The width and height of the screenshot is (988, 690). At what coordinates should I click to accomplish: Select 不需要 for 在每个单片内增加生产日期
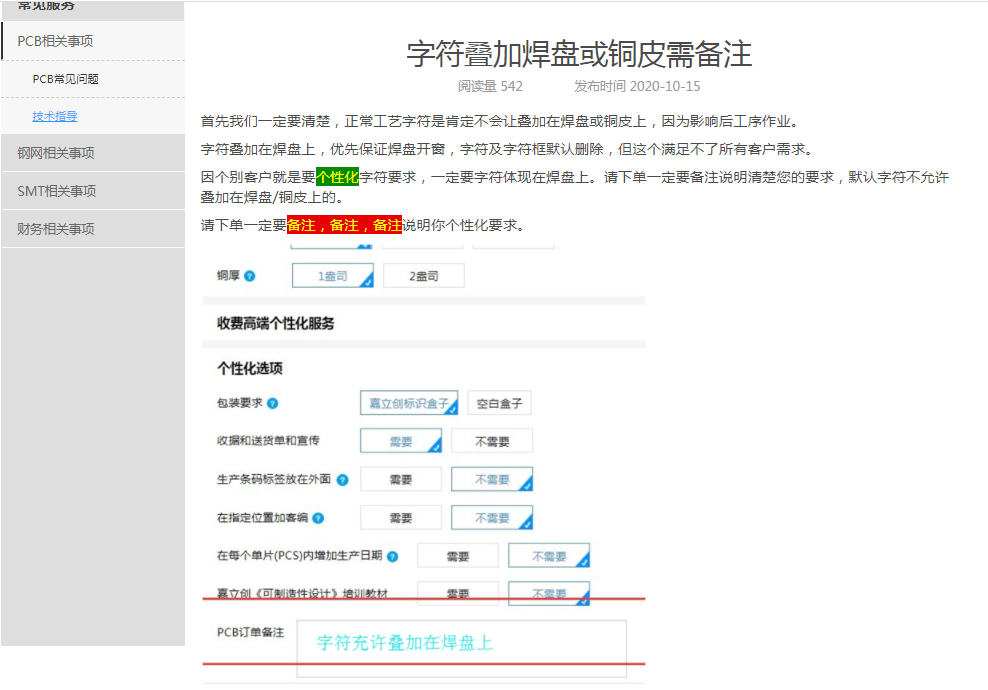coord(548,556)
